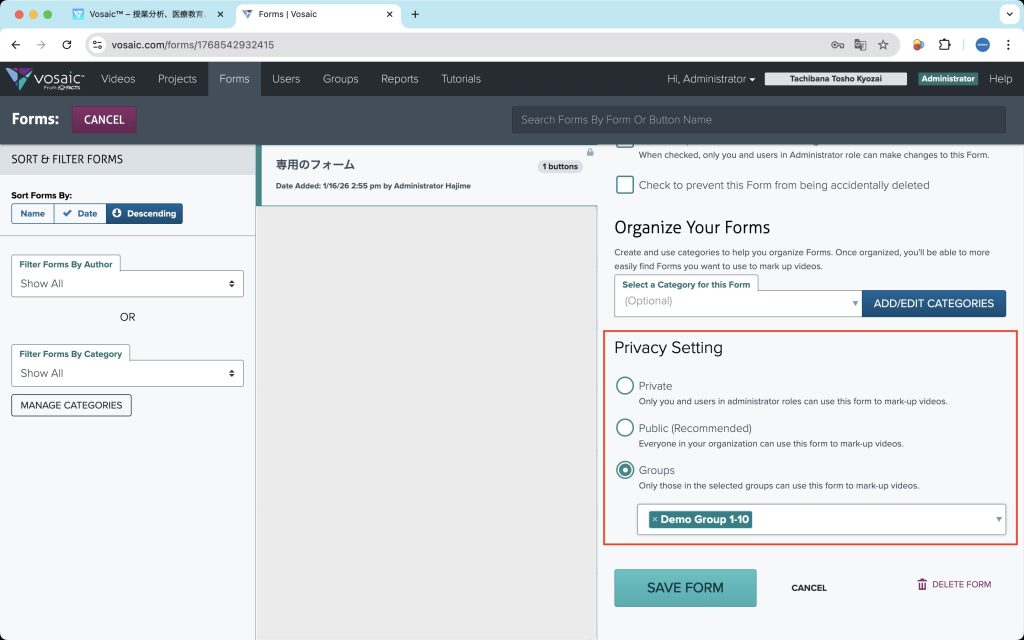Select the Private privacy option

point(625,386)
